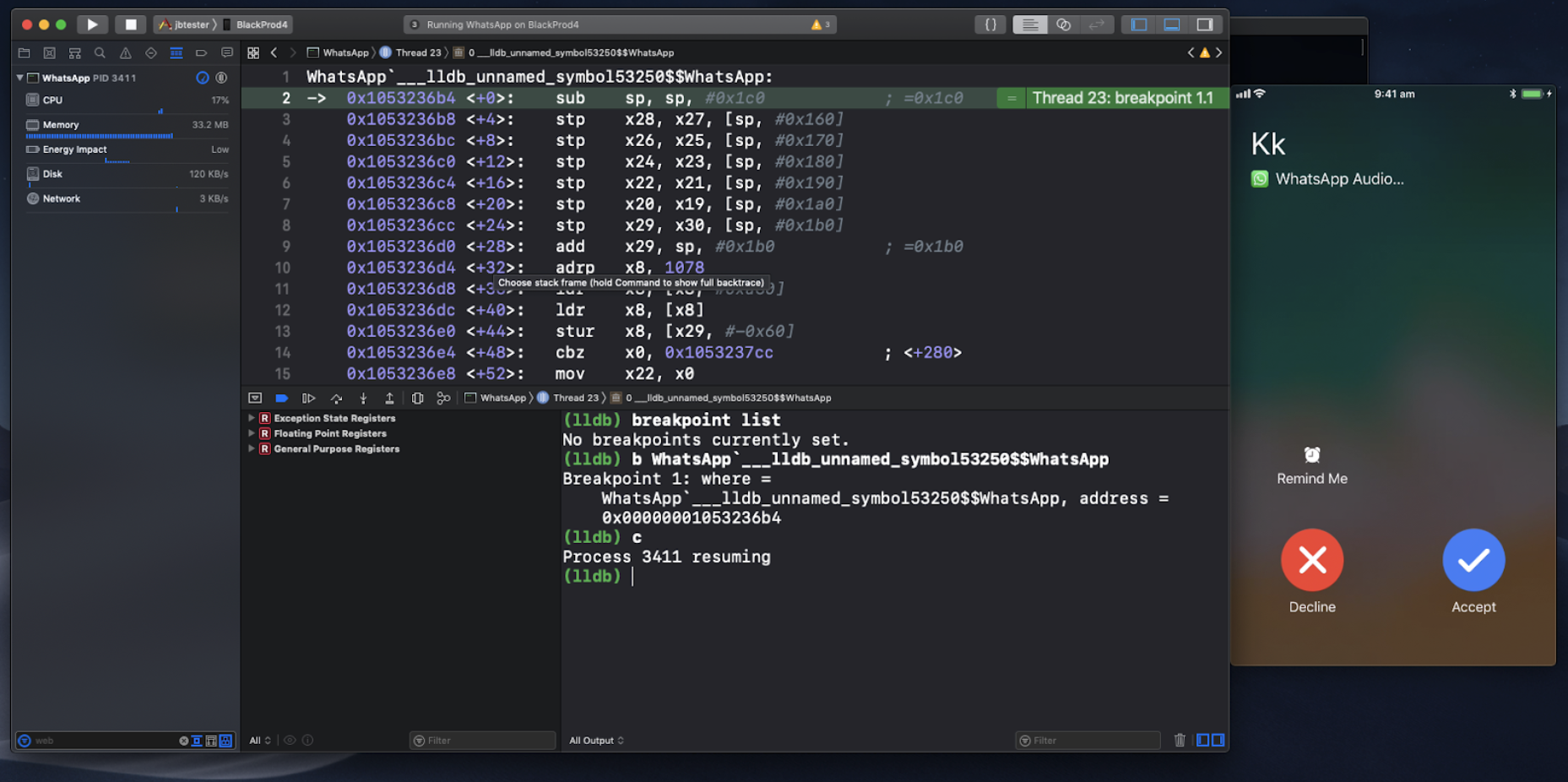Step out of the current function
The image size is (1568, 782).
[389, 398]
